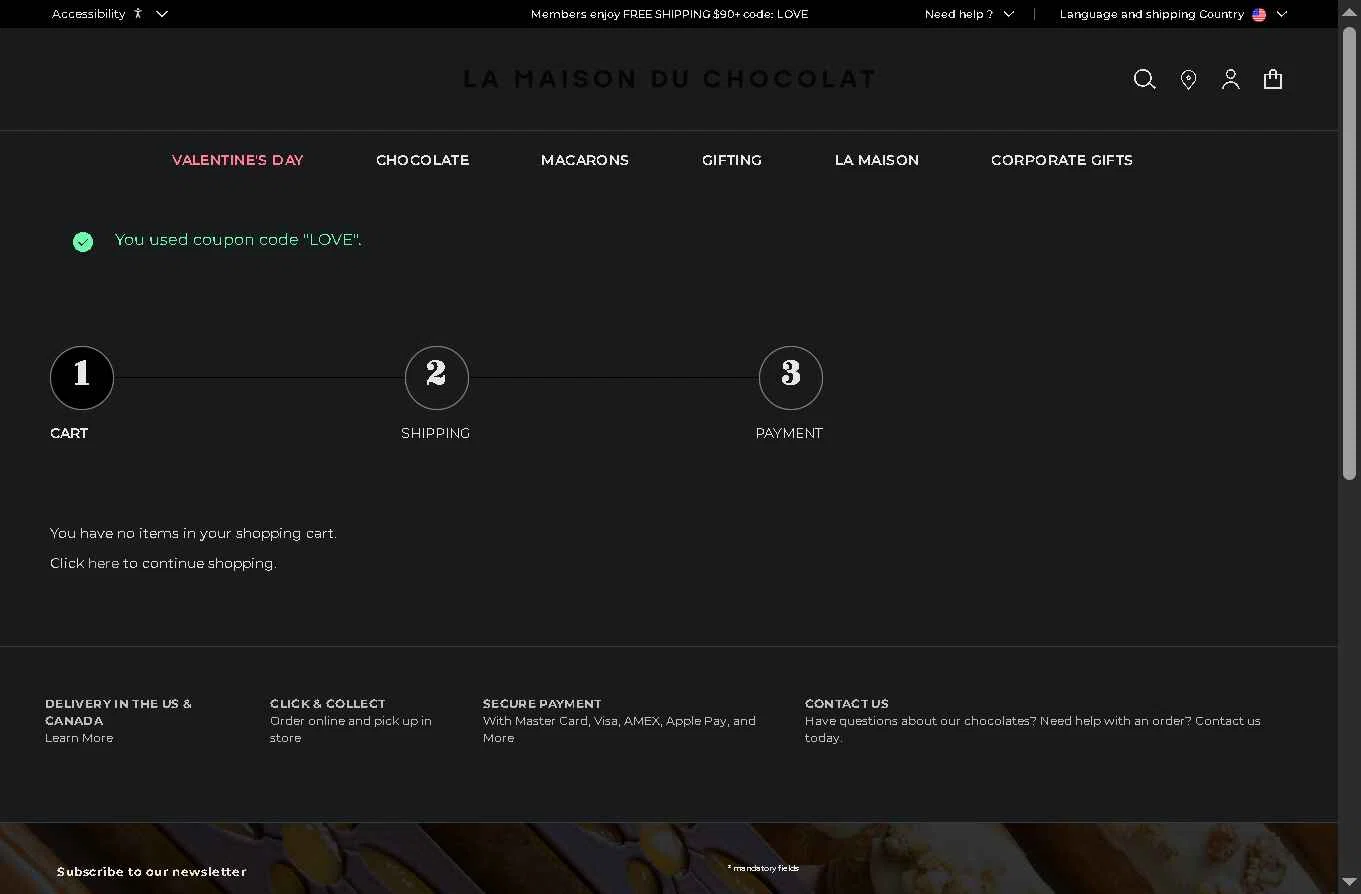Open the Gifting menu
This screenshot has width=1361, height=894.
click(732, 160)
